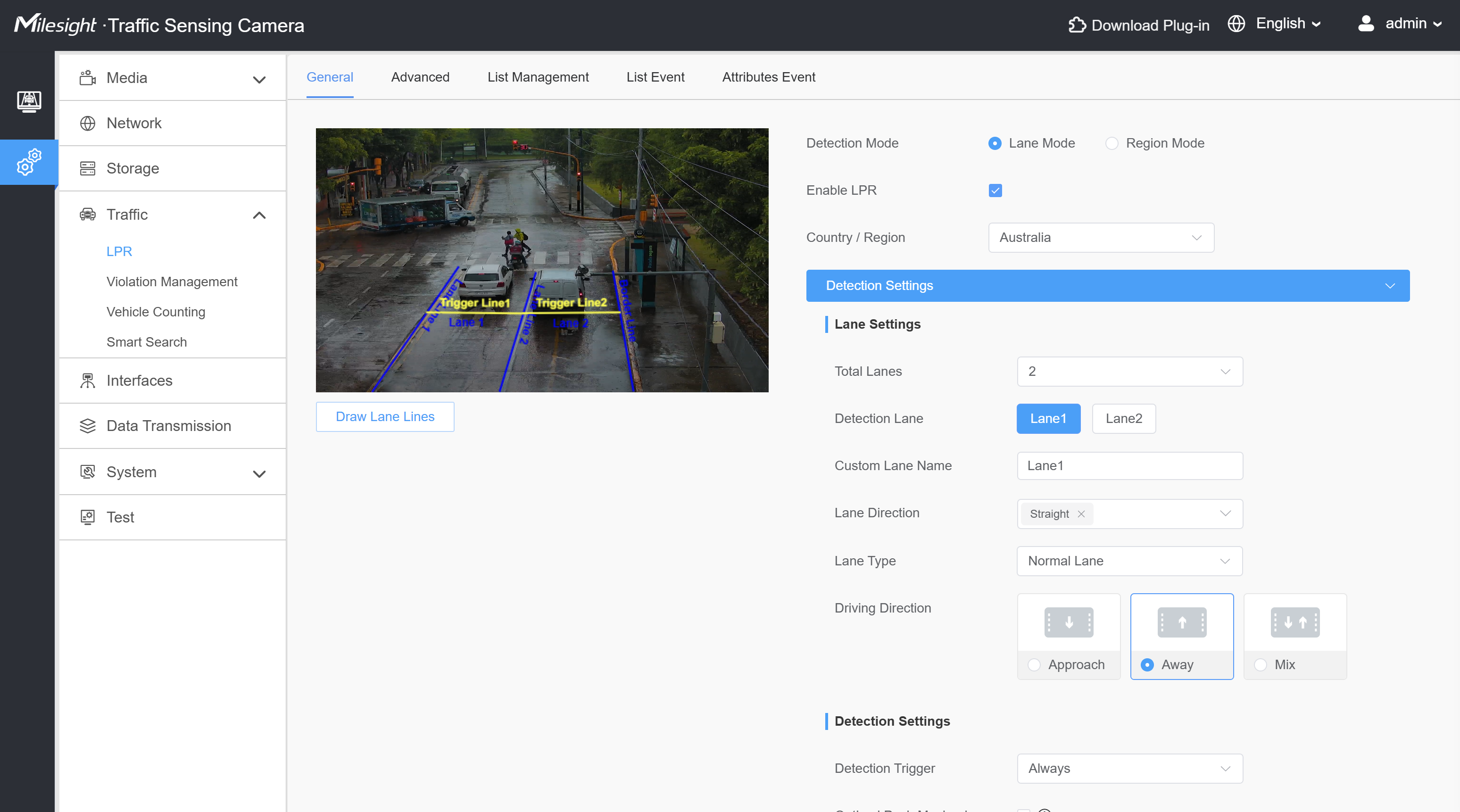Image resolution: width=1460 pixels, height=812 pixels.
Task: Select the settings gears sidebar icon
Action: [28, 162]
